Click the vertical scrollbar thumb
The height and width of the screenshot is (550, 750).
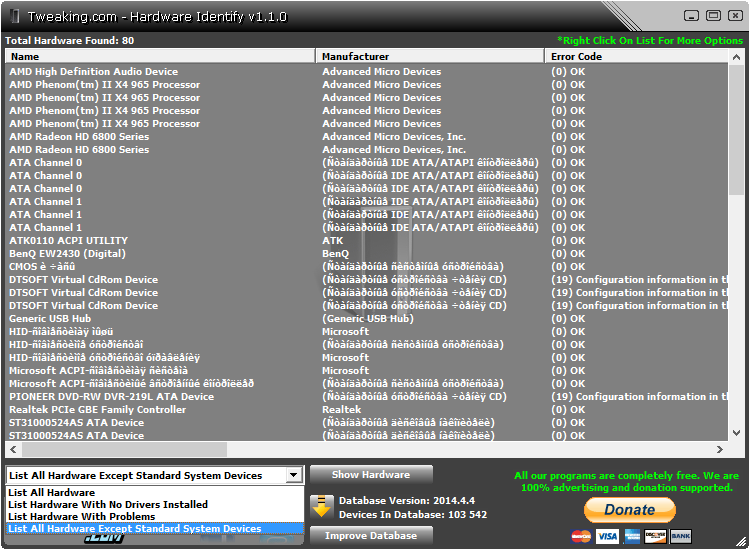click(x=736, y=130)
